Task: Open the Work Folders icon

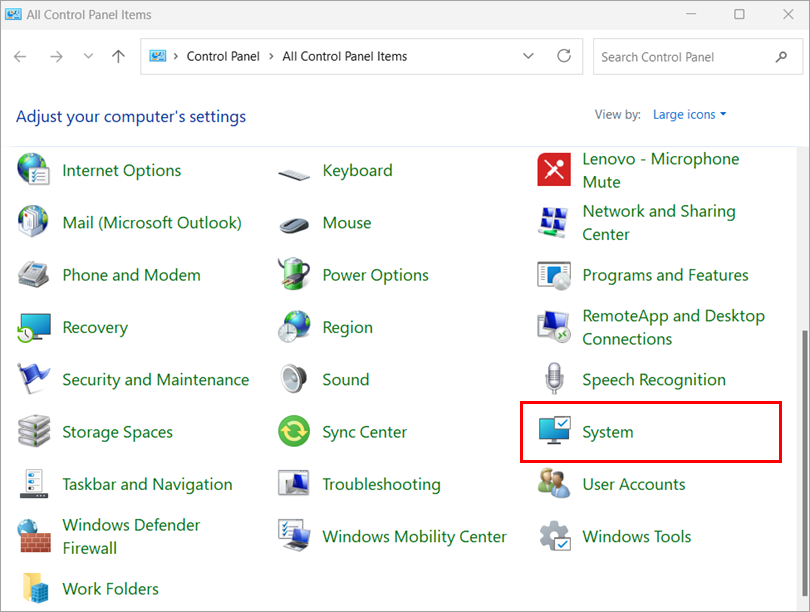Action: coord(34,588)
